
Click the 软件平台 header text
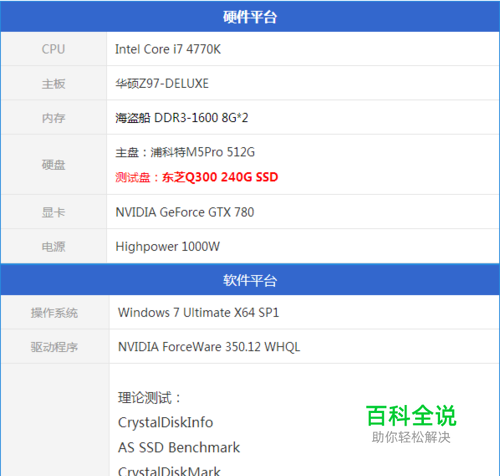click(x=250, y=280)
